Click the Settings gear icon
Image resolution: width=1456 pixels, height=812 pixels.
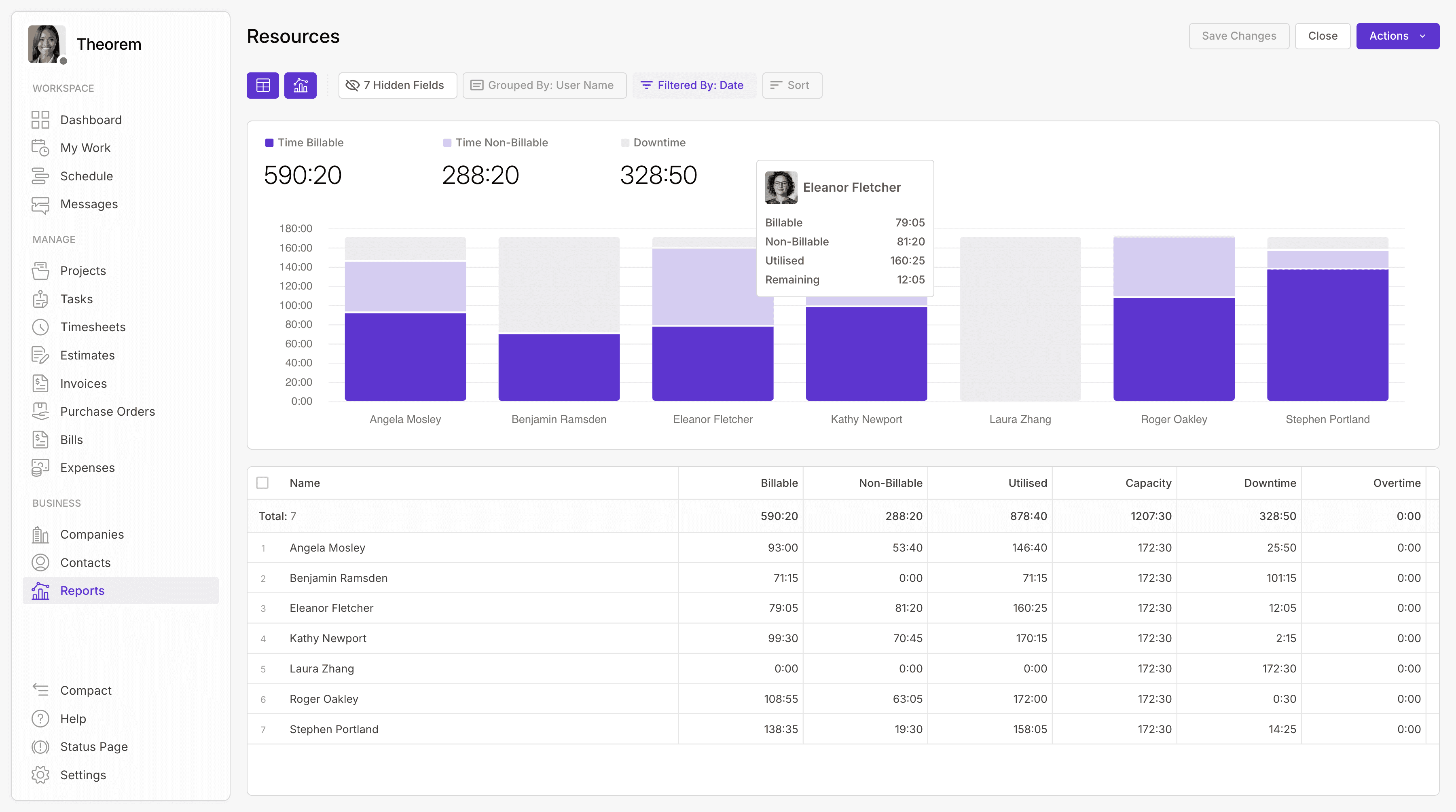click(40, 775)
